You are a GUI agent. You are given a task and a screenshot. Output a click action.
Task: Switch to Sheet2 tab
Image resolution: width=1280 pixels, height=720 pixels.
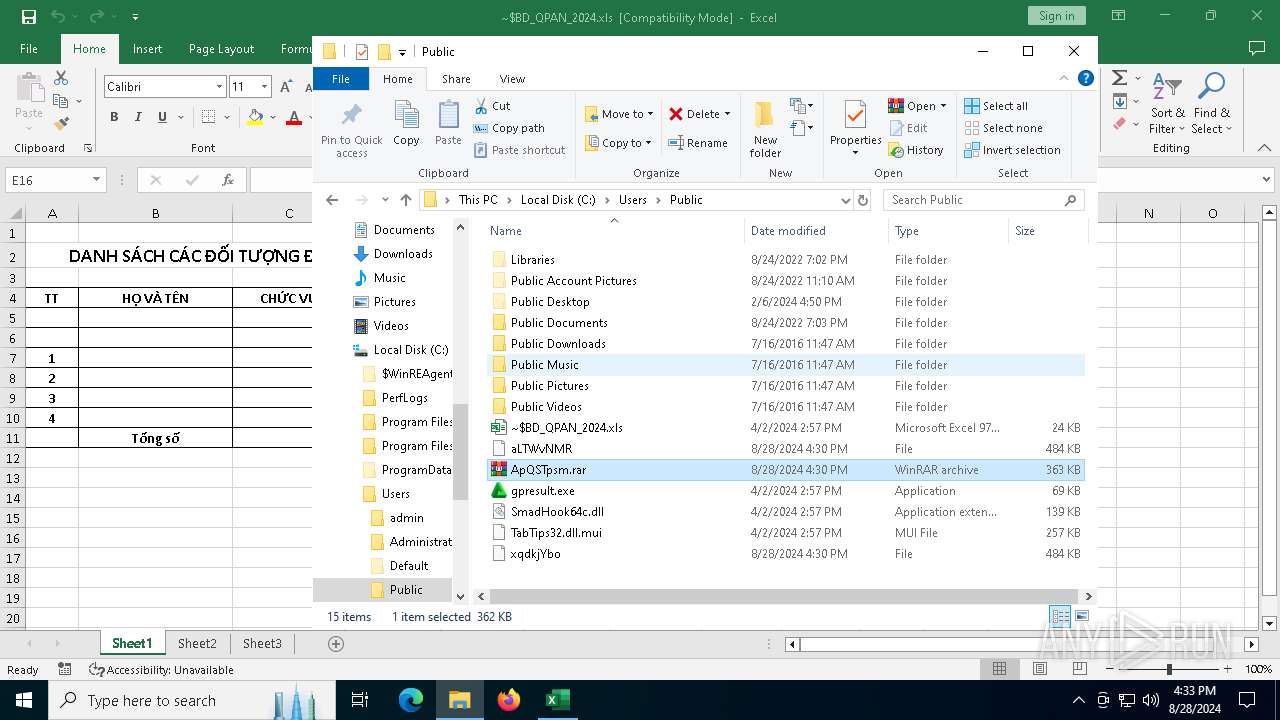[197, 643]
